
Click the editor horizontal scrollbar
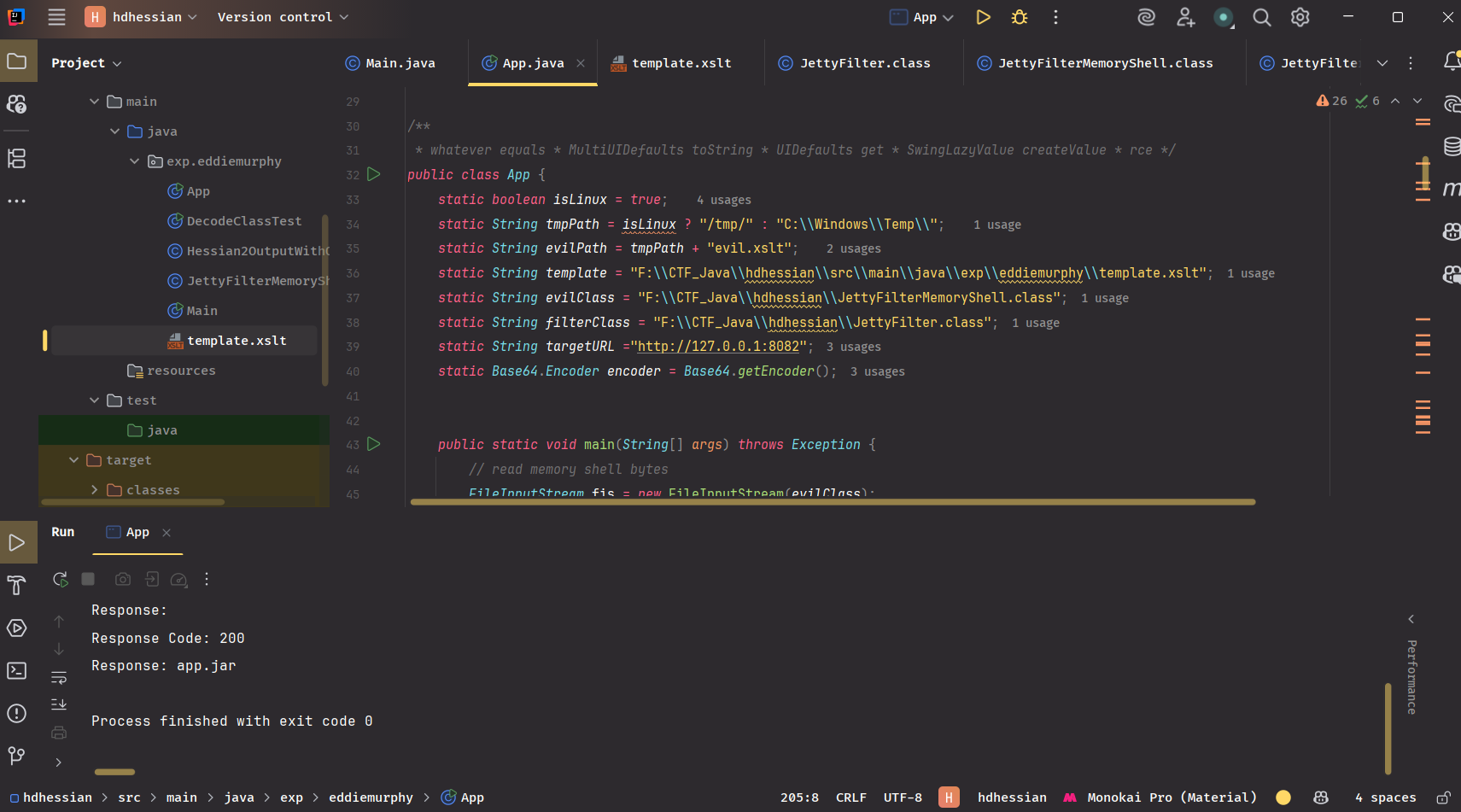click(833, 502)
